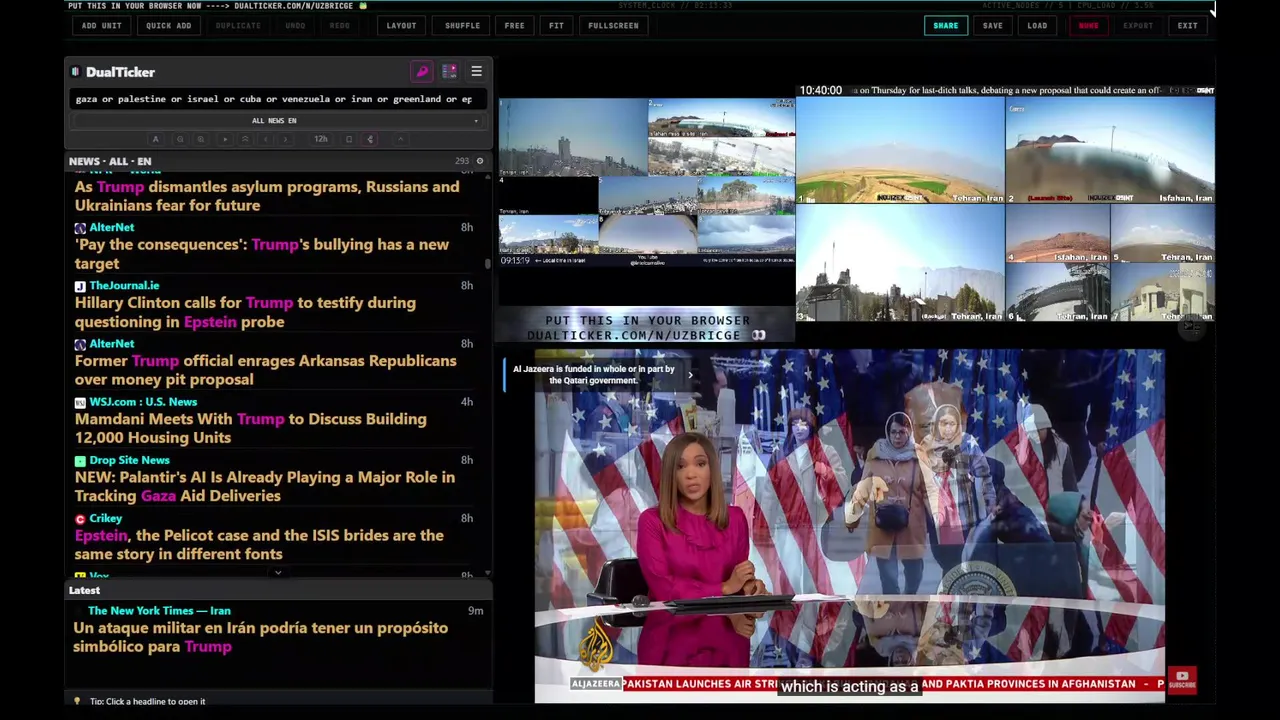Viewport: 1280px width, 720px height.
Task: Click the SHUFFLE button
Action: pos(462,25)
